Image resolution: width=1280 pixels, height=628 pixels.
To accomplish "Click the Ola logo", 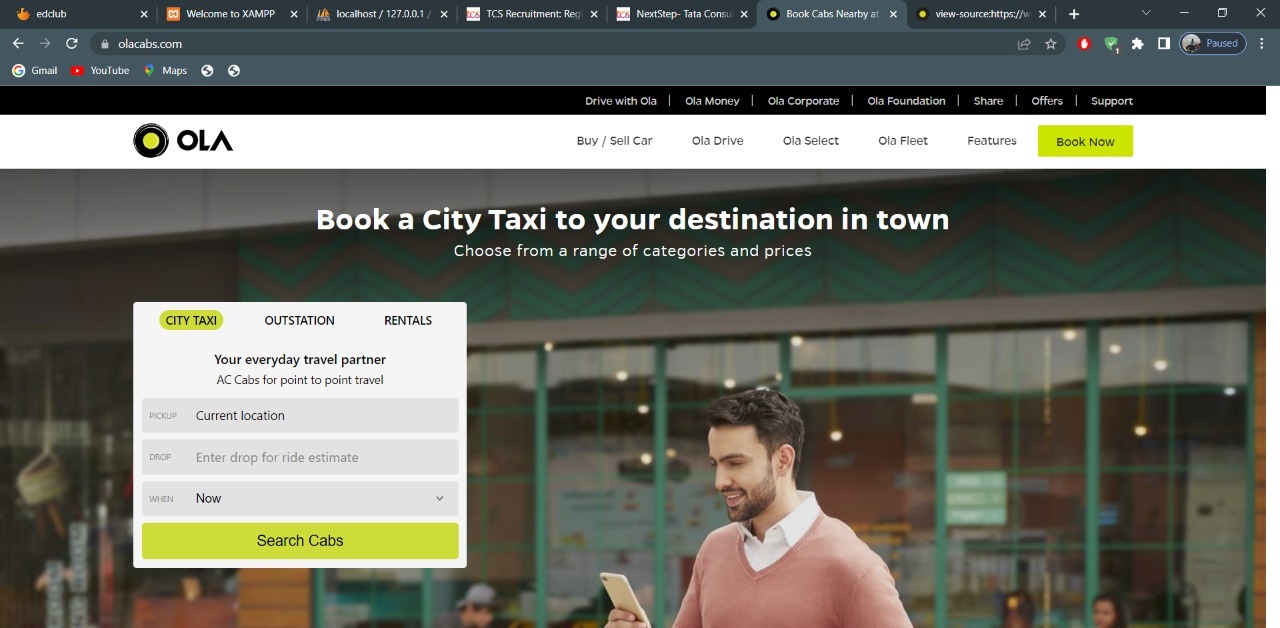I will 183,141.
